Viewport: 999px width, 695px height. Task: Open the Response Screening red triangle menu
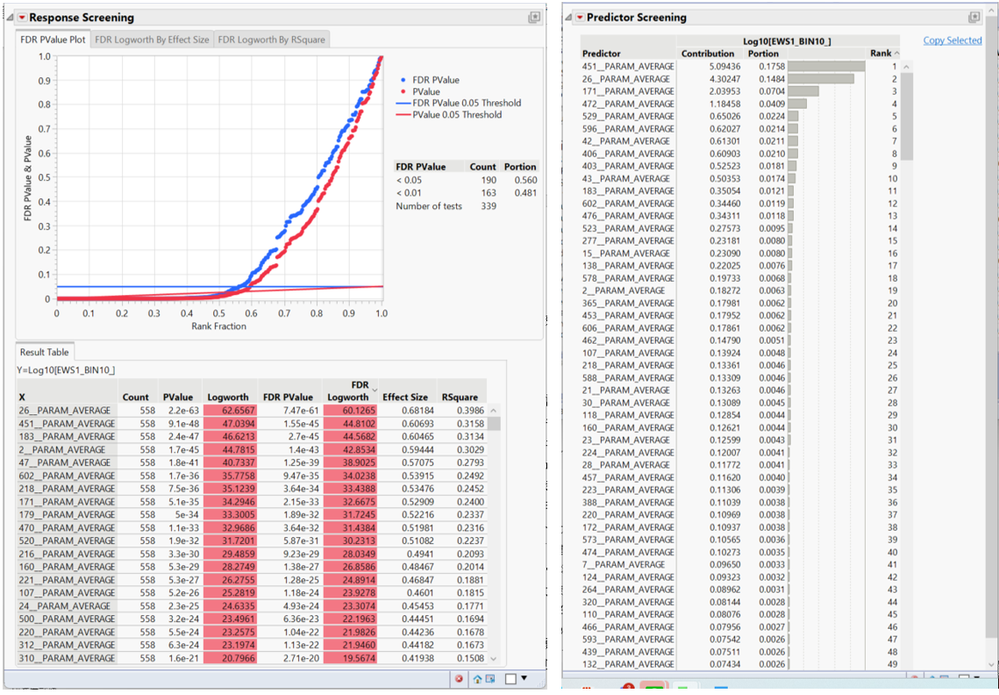click(22, 17)
